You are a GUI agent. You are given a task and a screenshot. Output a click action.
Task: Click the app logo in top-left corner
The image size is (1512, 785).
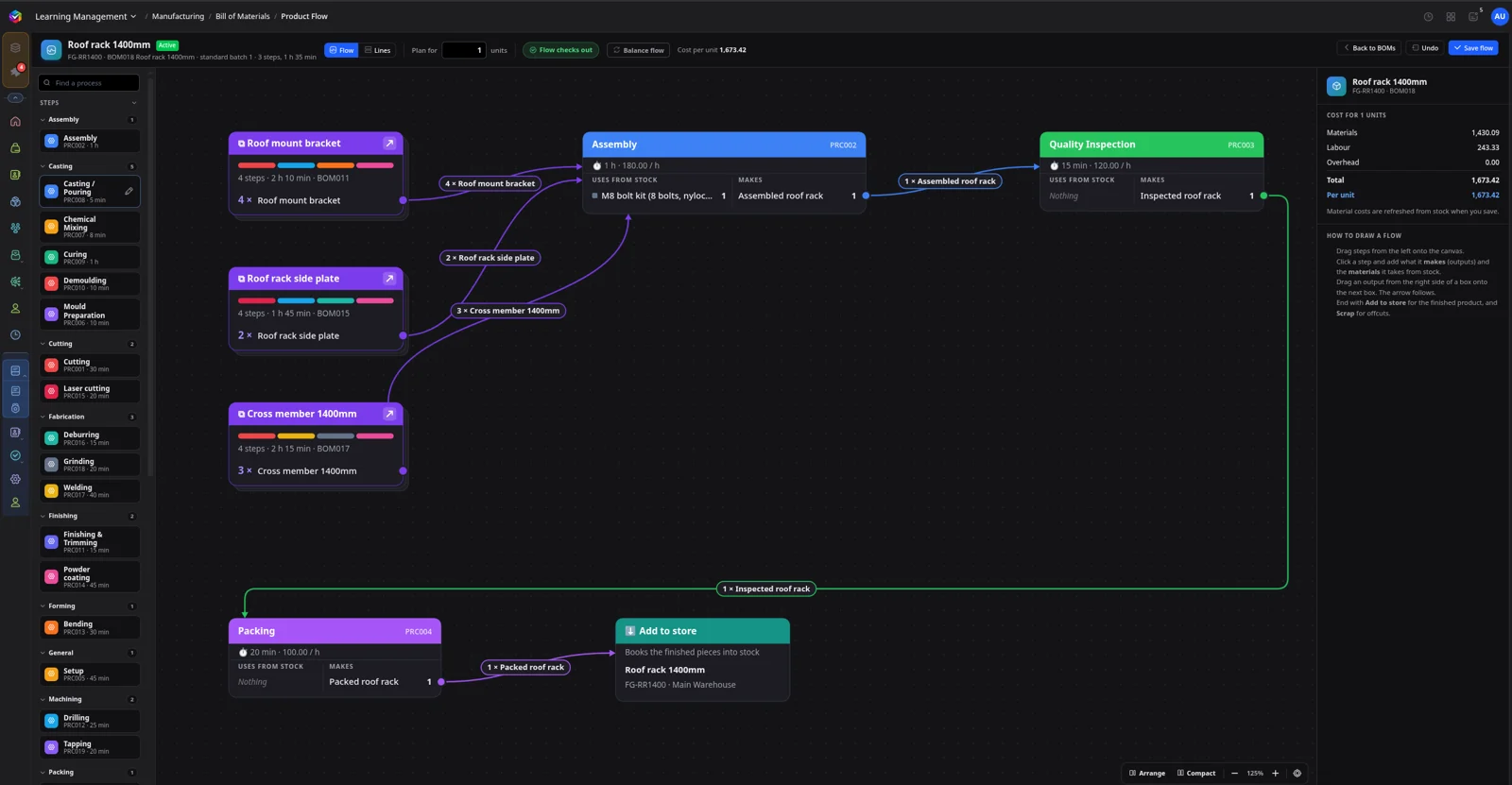pos(15,16)
